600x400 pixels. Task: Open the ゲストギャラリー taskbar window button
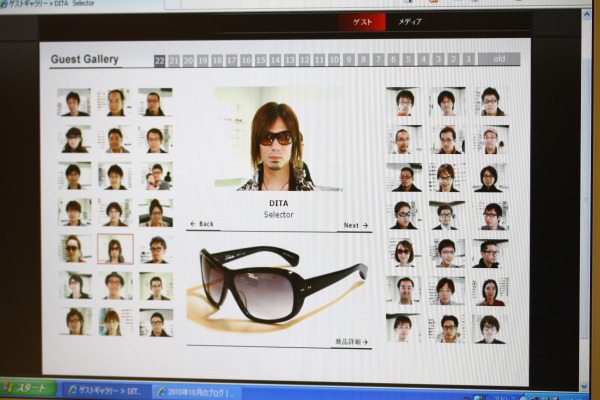(105, 391)
